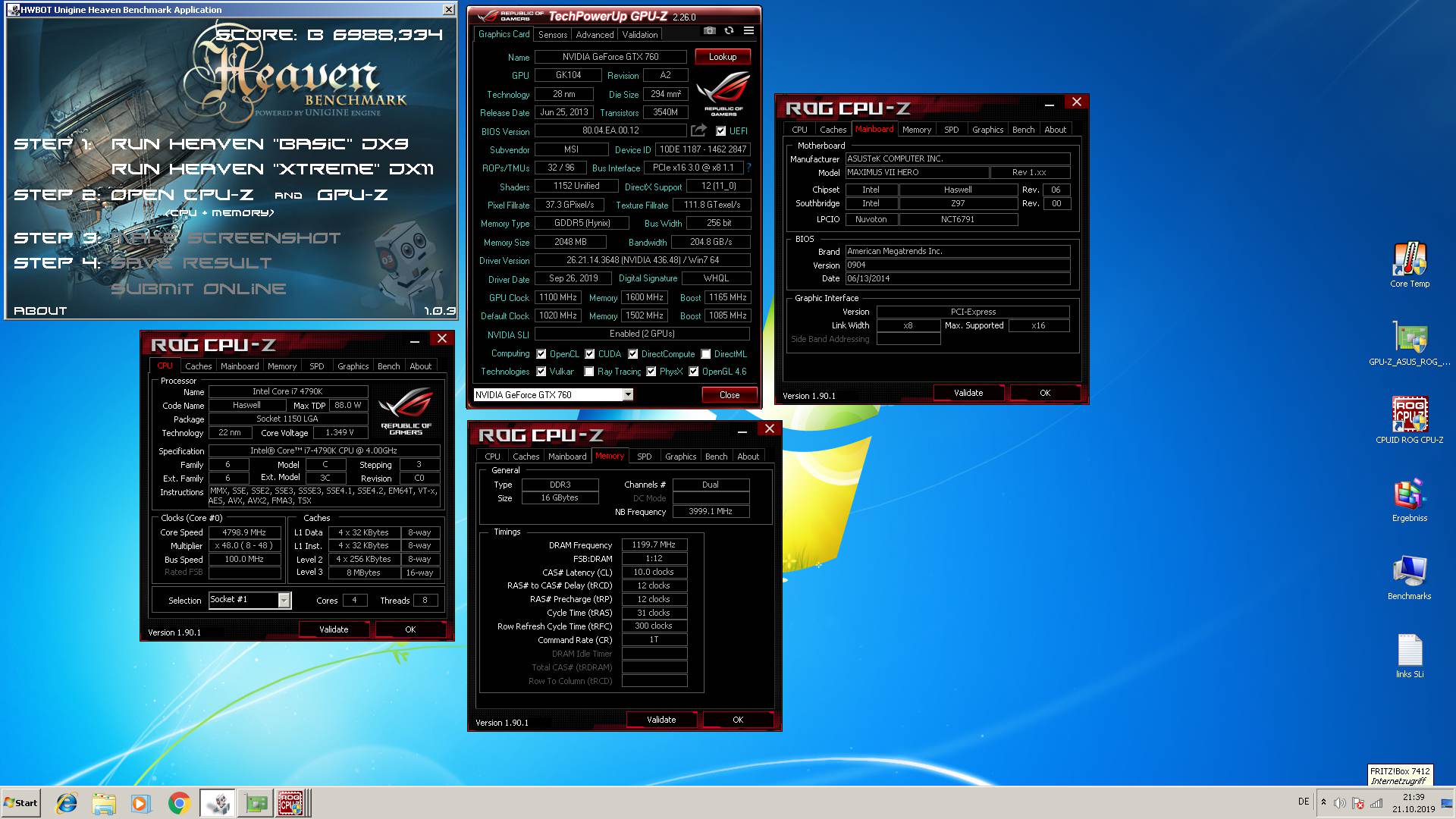1456x819 pixels.
Task: Open Windows Explorer from taskbar
Action: pos(104,803)
